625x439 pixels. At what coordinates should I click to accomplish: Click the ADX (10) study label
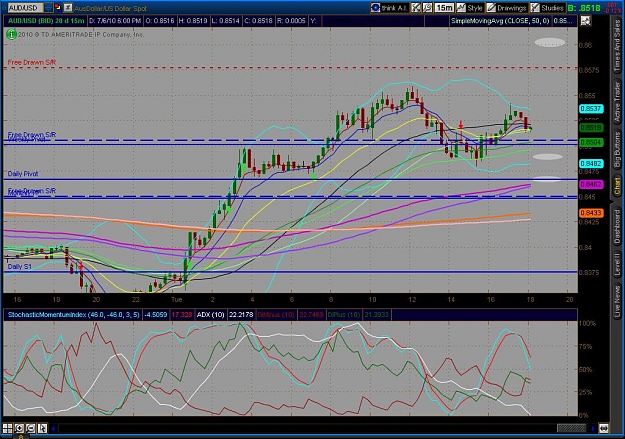point(210,315)
